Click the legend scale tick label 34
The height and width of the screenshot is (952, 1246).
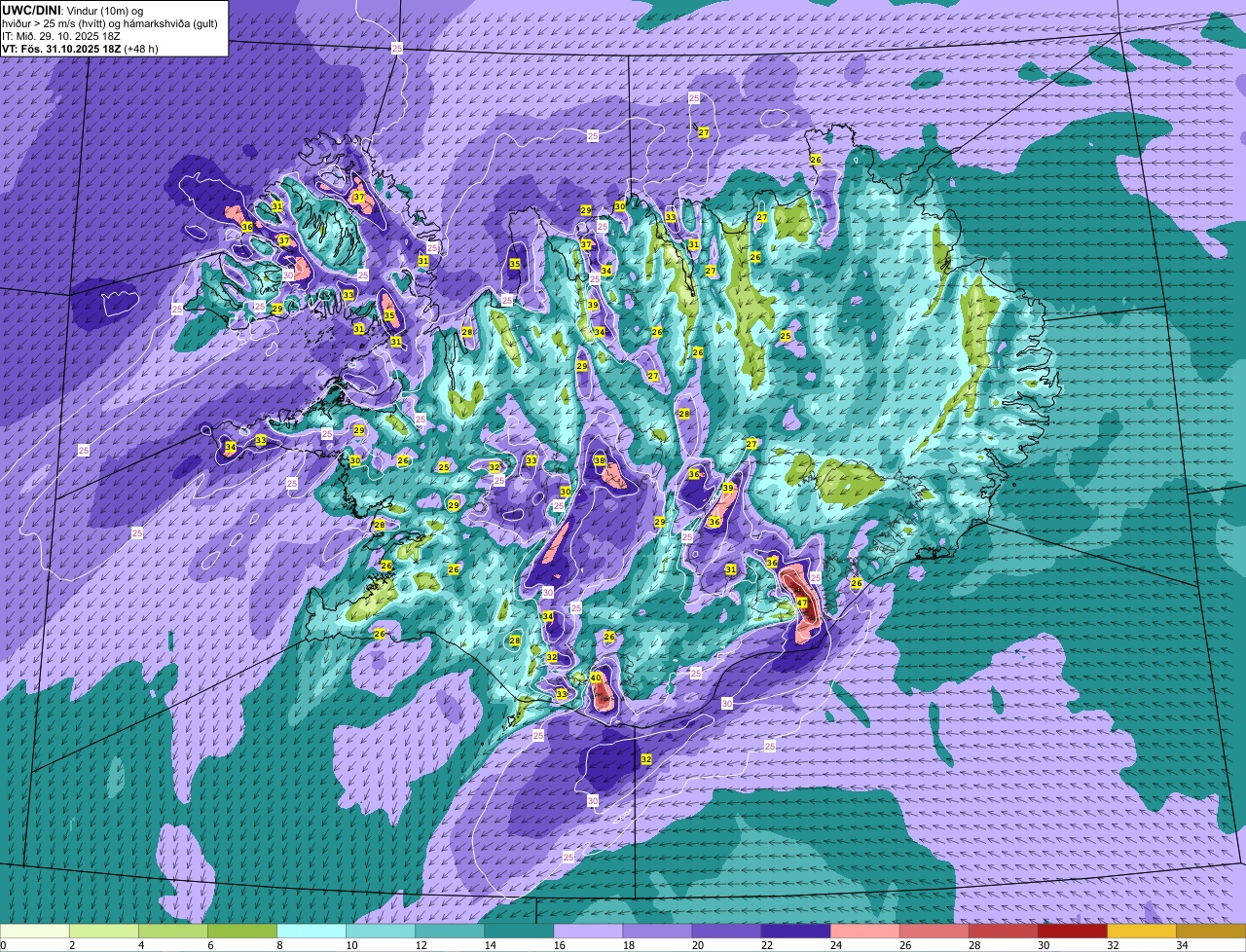(1181, 945)
